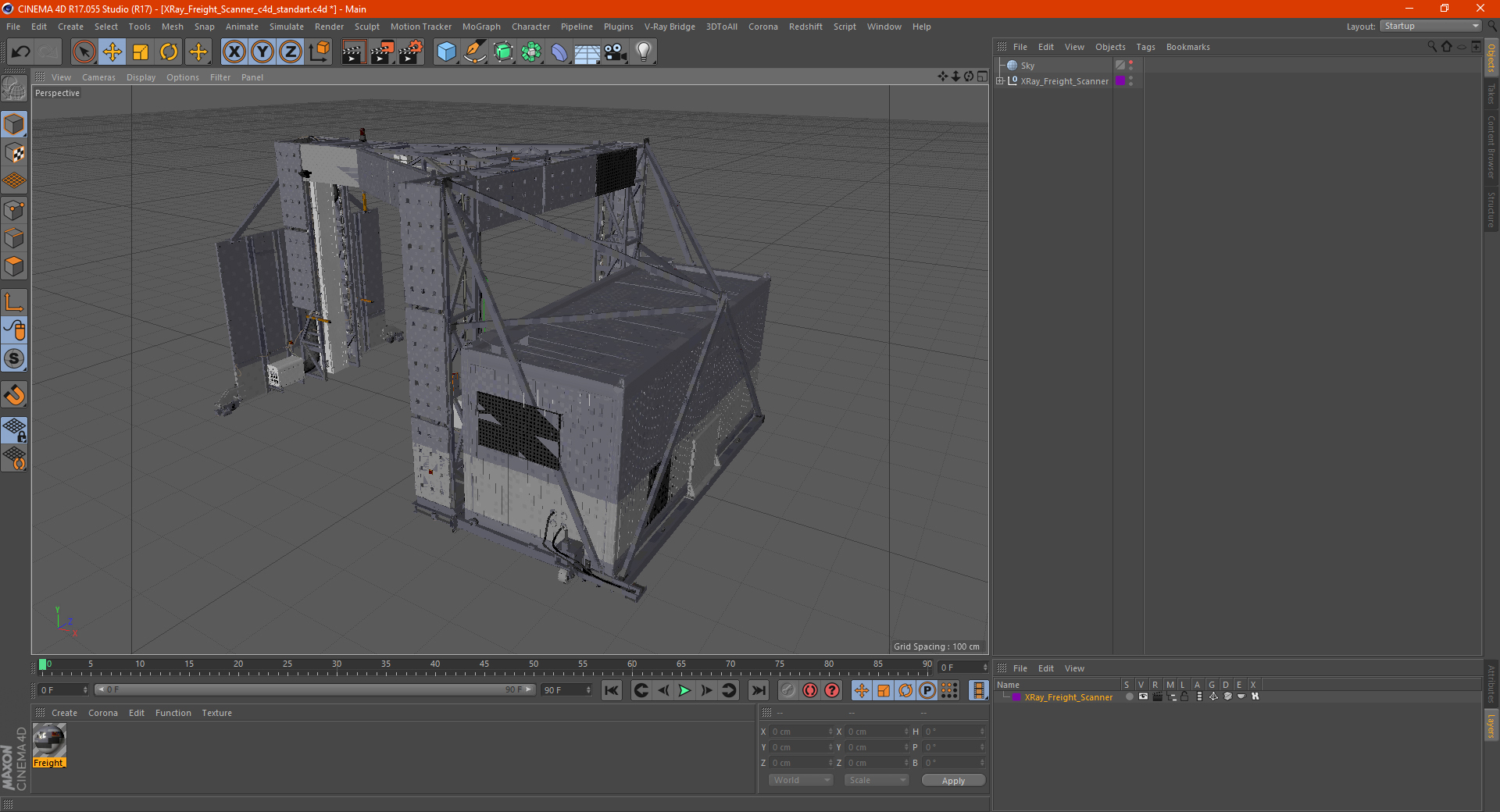Toggle XRay_Freight_Scanner visibility dots
The image size is (1500, 812).
click(1131, 80)
